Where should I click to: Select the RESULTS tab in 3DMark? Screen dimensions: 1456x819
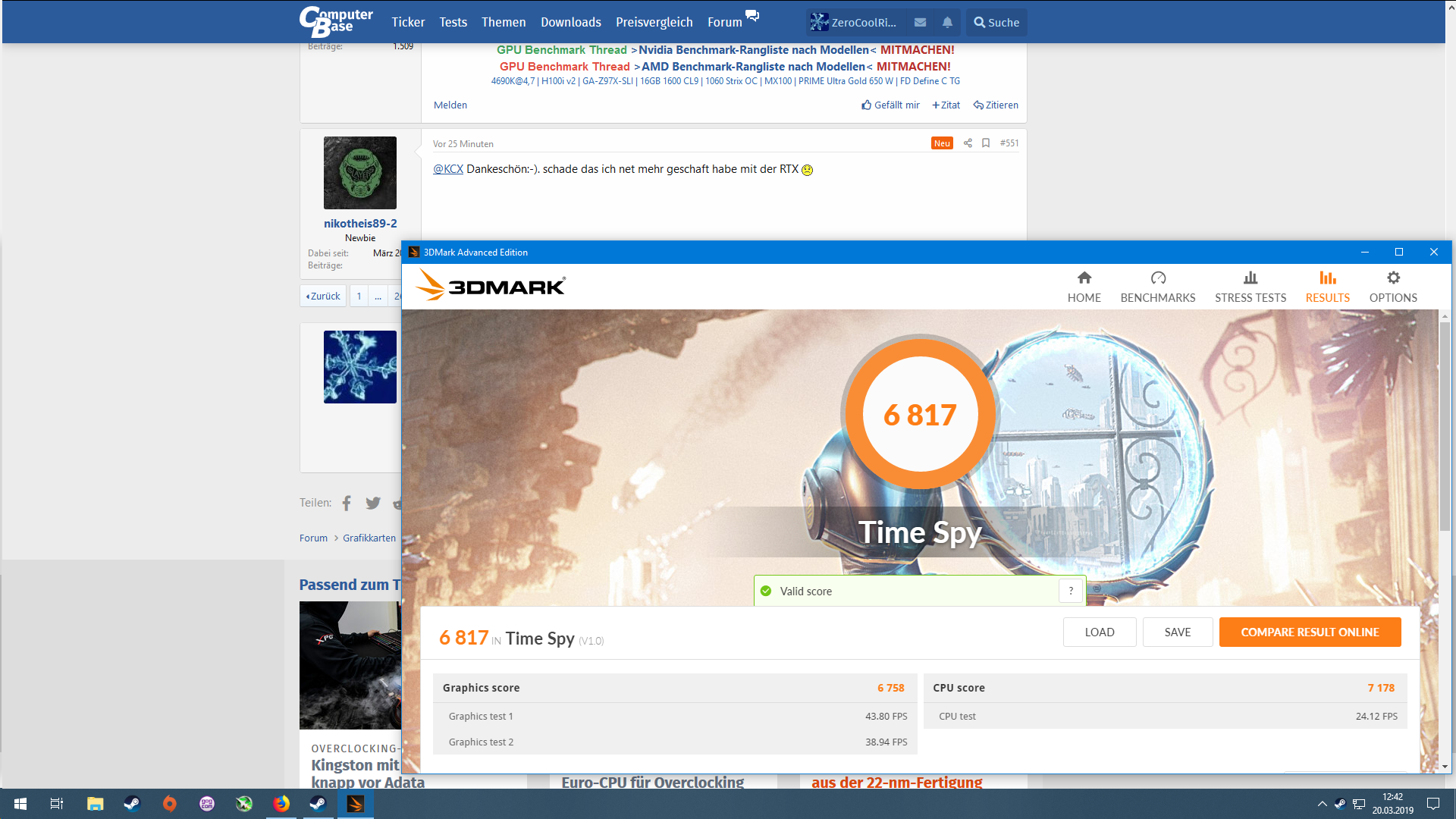pyautogui.click(x=1327, y=287)
